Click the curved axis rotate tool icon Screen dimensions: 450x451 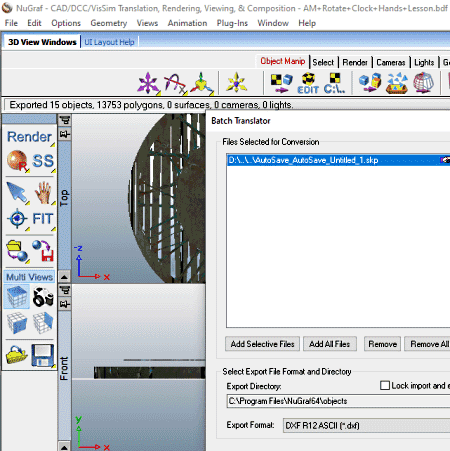tap(175, 83)
